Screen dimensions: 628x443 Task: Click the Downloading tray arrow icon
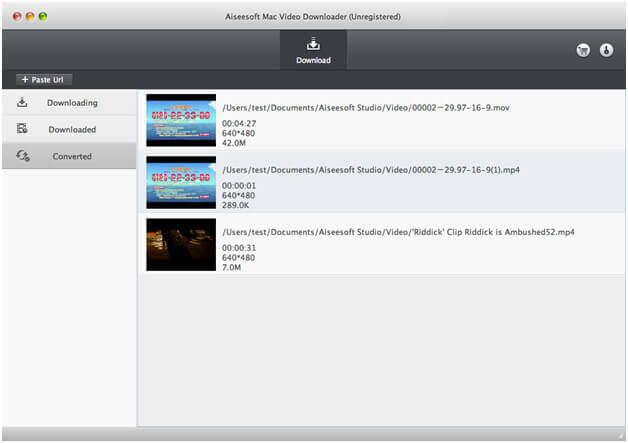tap(22, 103)
